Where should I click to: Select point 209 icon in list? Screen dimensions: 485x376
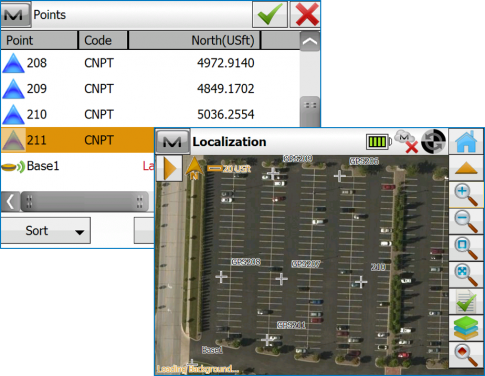click(13, 89)
